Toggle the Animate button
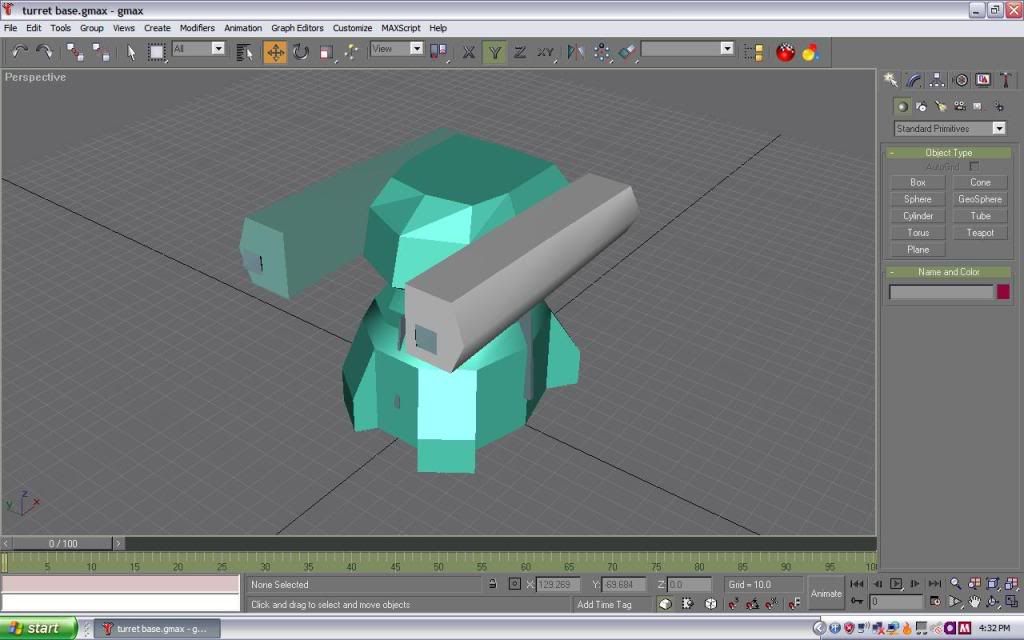 (826, 594)
